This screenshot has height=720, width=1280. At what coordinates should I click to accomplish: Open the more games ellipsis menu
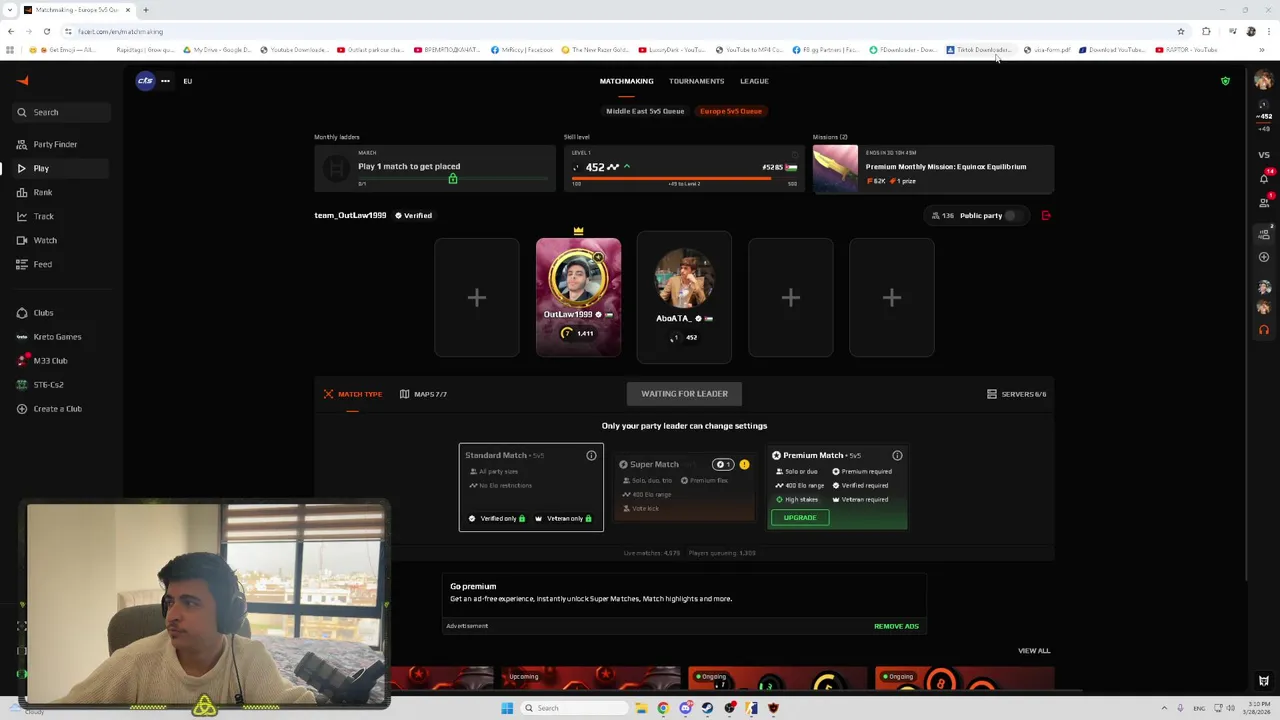(x=165, y=81)
